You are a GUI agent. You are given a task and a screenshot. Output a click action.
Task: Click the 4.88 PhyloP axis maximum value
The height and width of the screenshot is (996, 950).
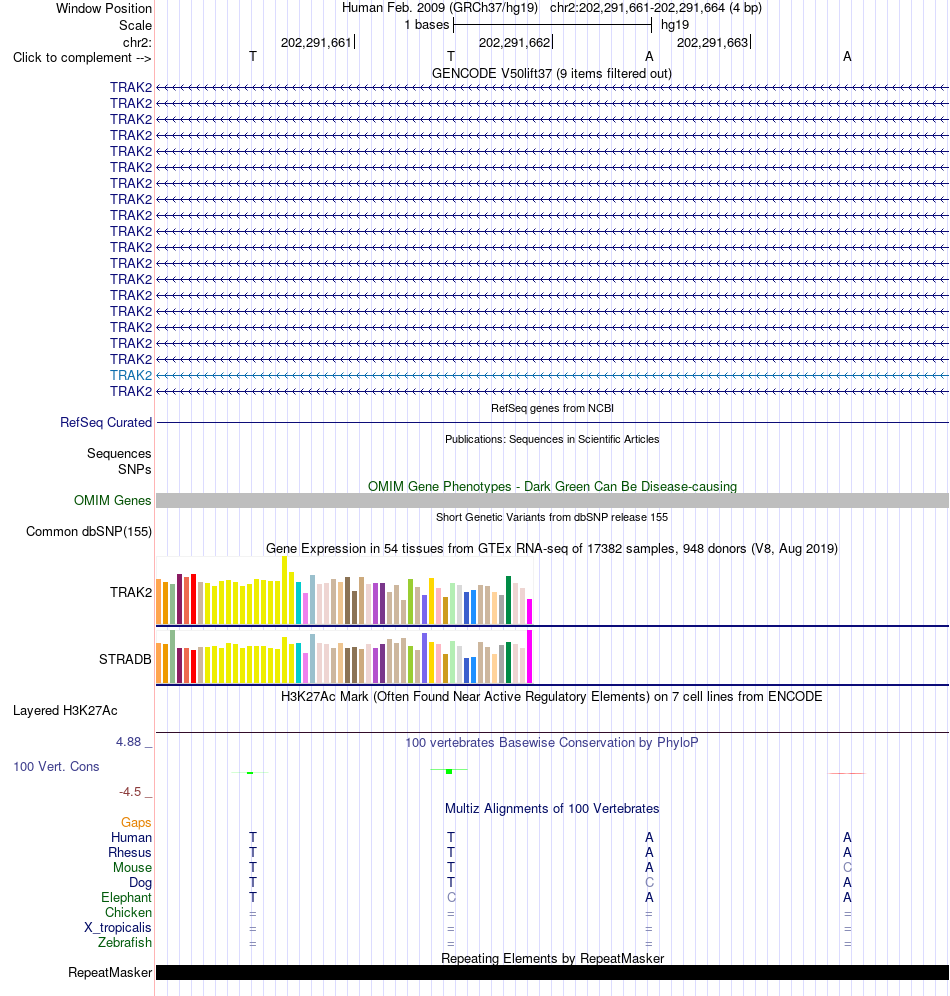[x=128, y=742]
